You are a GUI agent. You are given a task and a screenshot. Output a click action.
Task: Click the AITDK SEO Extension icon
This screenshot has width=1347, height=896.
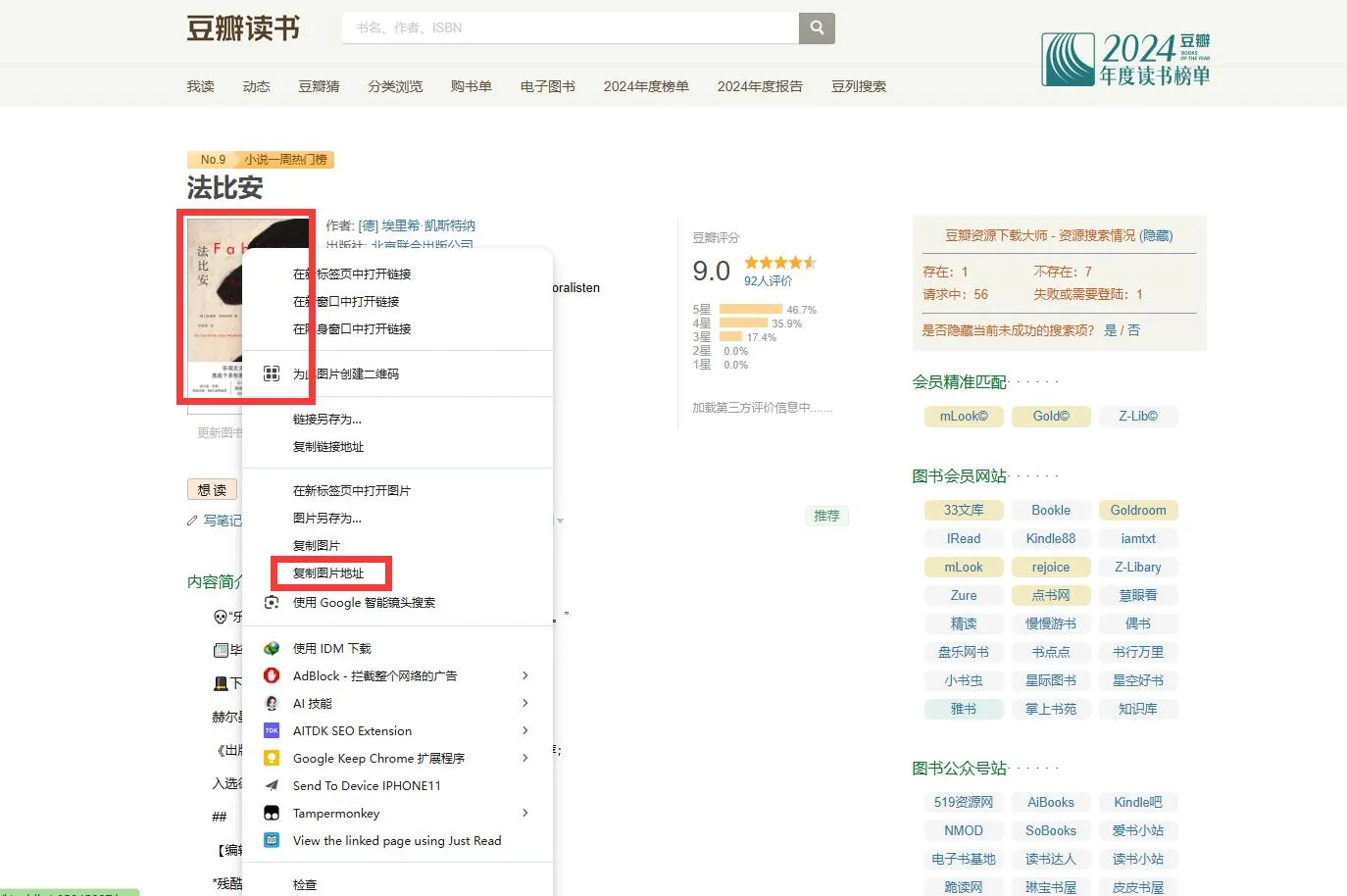click(x=272, y=730)
